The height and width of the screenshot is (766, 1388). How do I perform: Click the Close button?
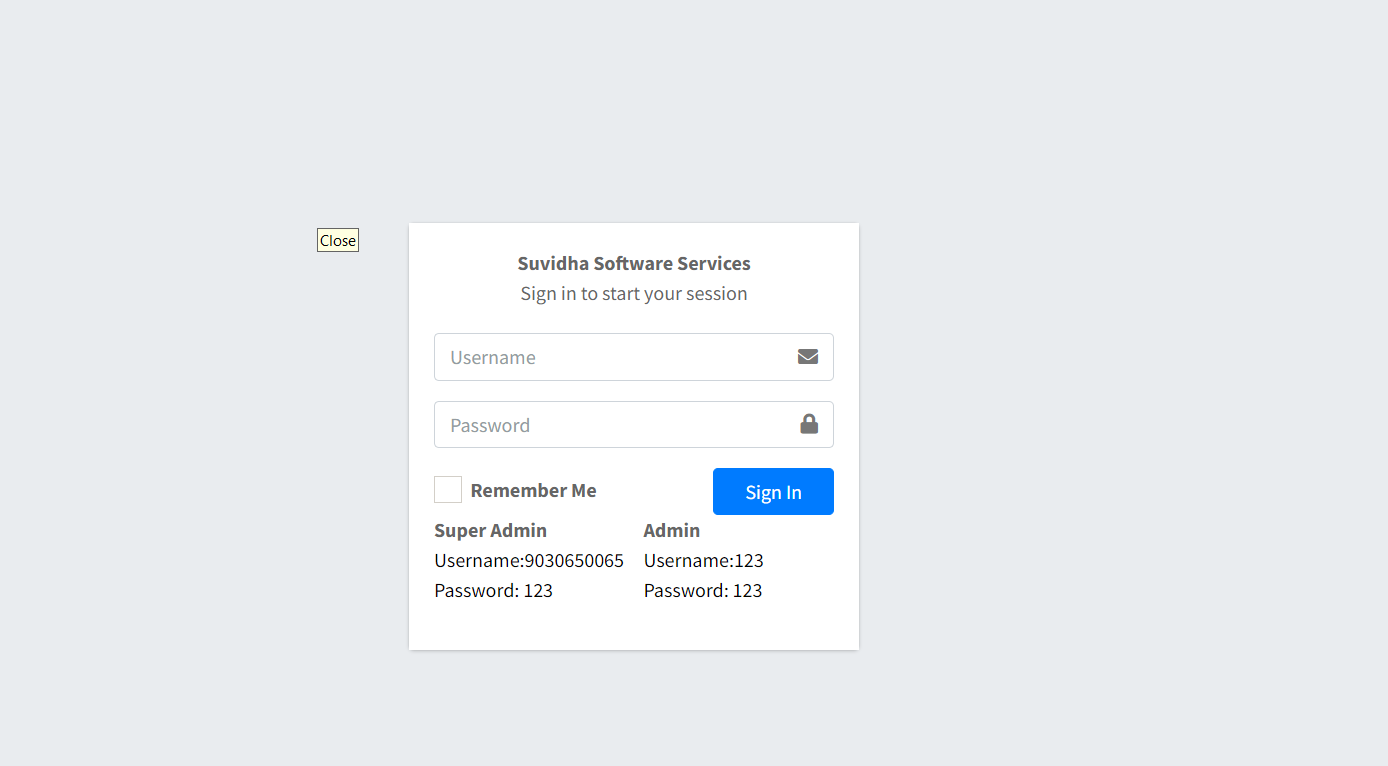click(337, 240)
